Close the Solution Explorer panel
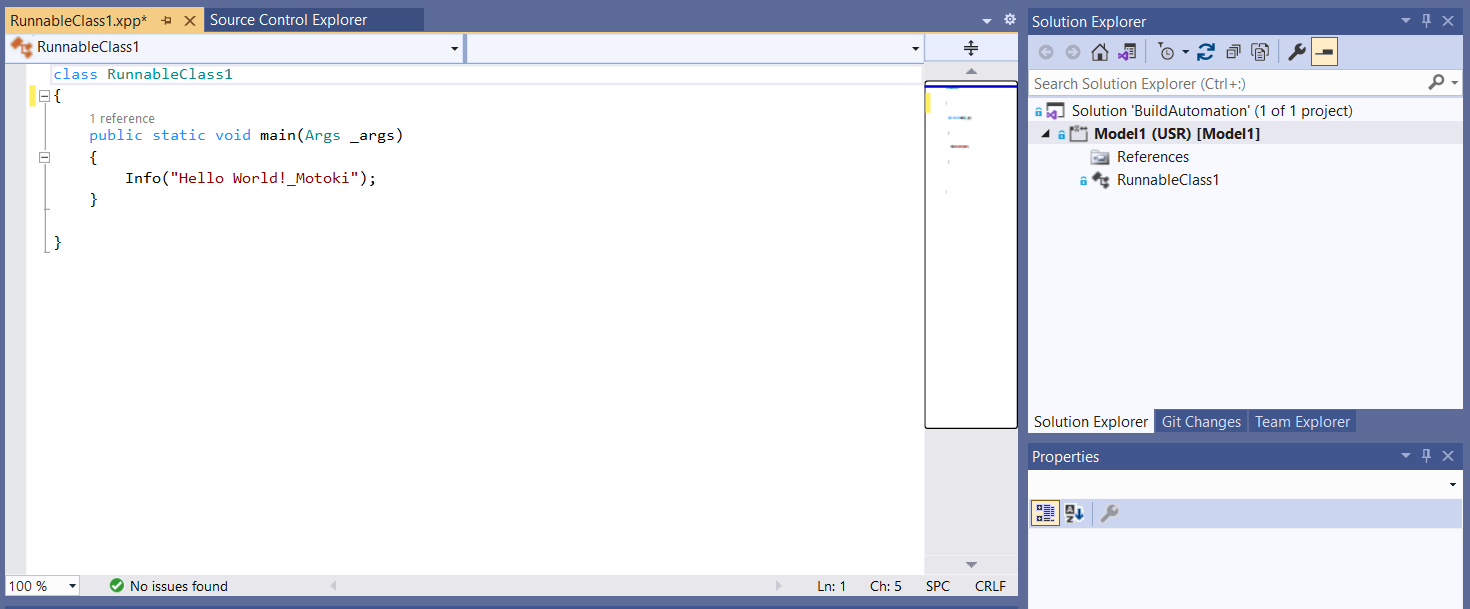The width and height of the screenshot is (1470, 609). tap(1448, 21)
